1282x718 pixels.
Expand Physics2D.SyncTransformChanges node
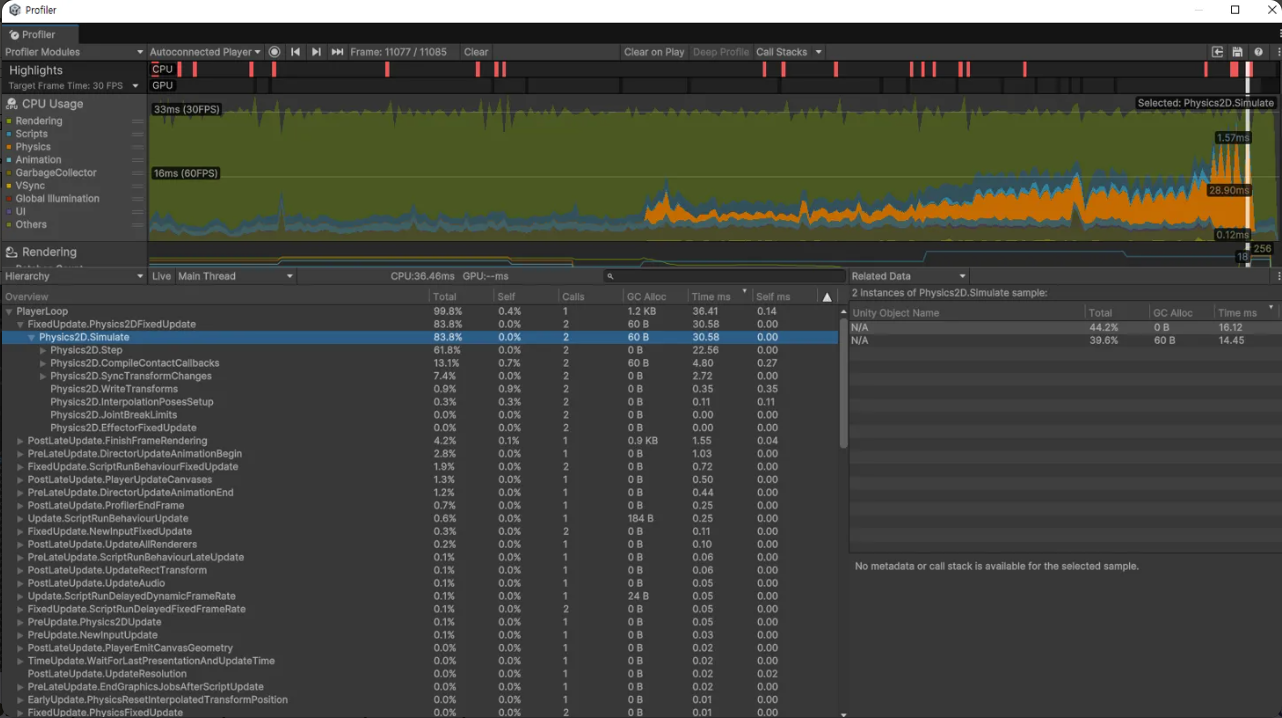pyautogui.click(x=43, y=377)
